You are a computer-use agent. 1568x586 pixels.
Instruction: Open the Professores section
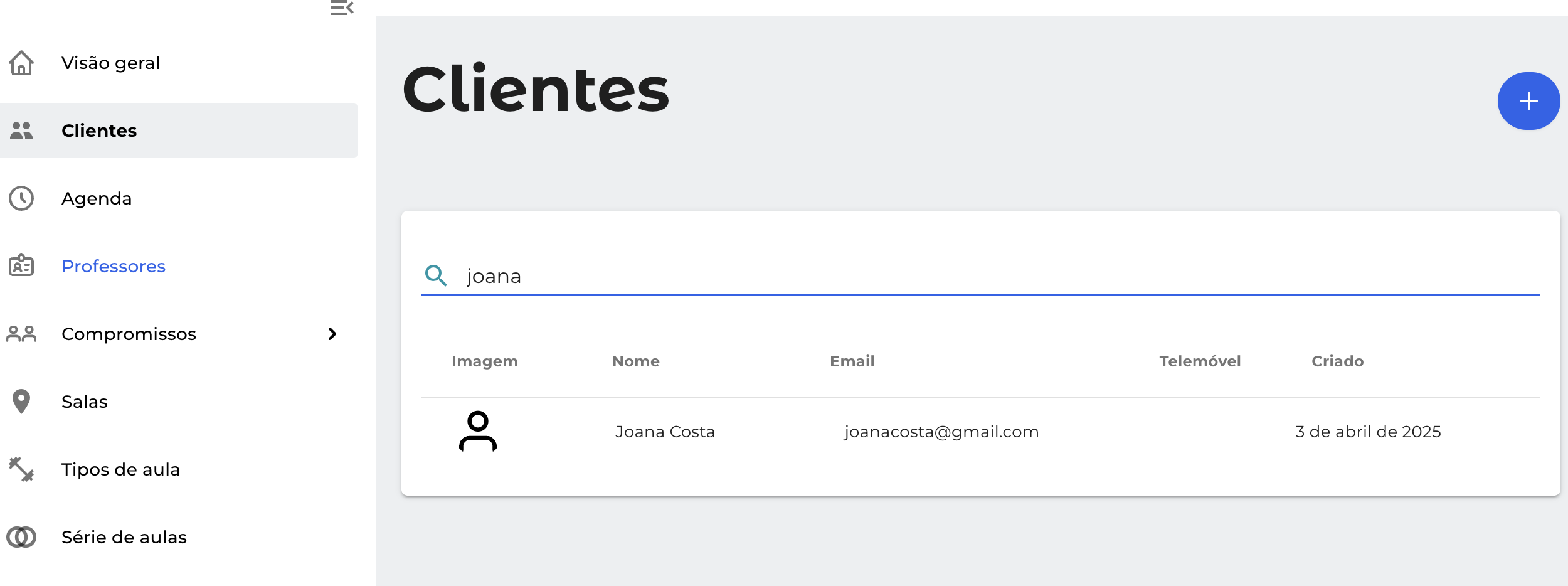179,266
